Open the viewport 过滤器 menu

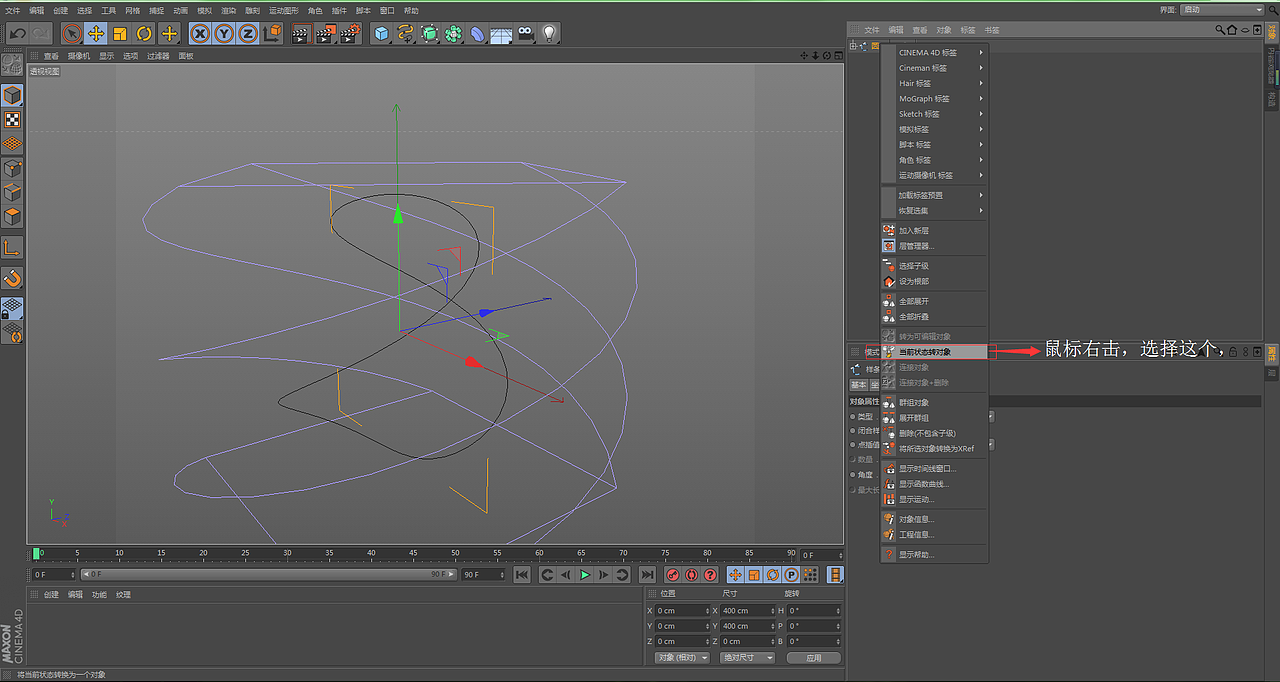[x=158, y=56]
